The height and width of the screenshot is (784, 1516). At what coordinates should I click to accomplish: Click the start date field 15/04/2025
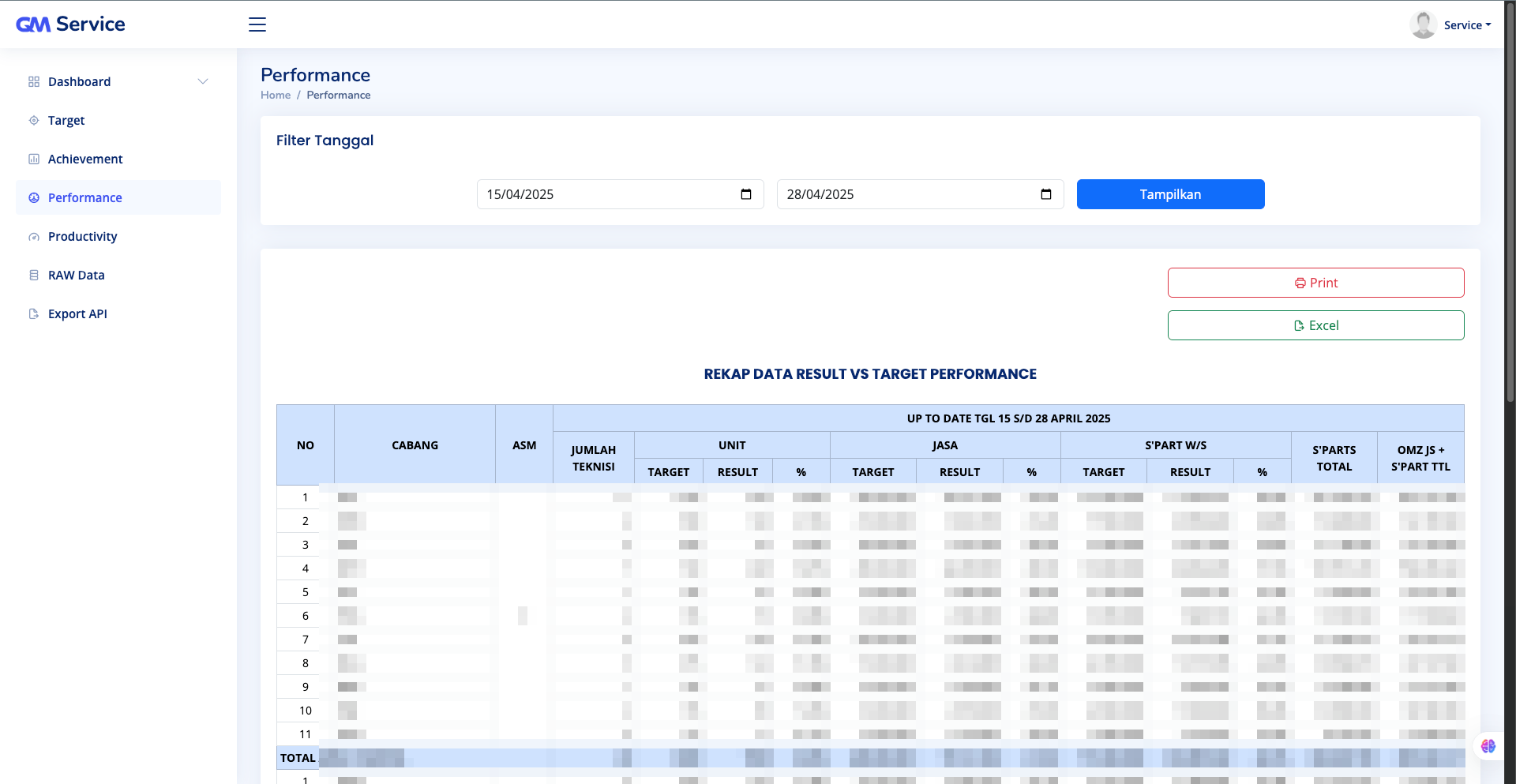coord(620,194)
